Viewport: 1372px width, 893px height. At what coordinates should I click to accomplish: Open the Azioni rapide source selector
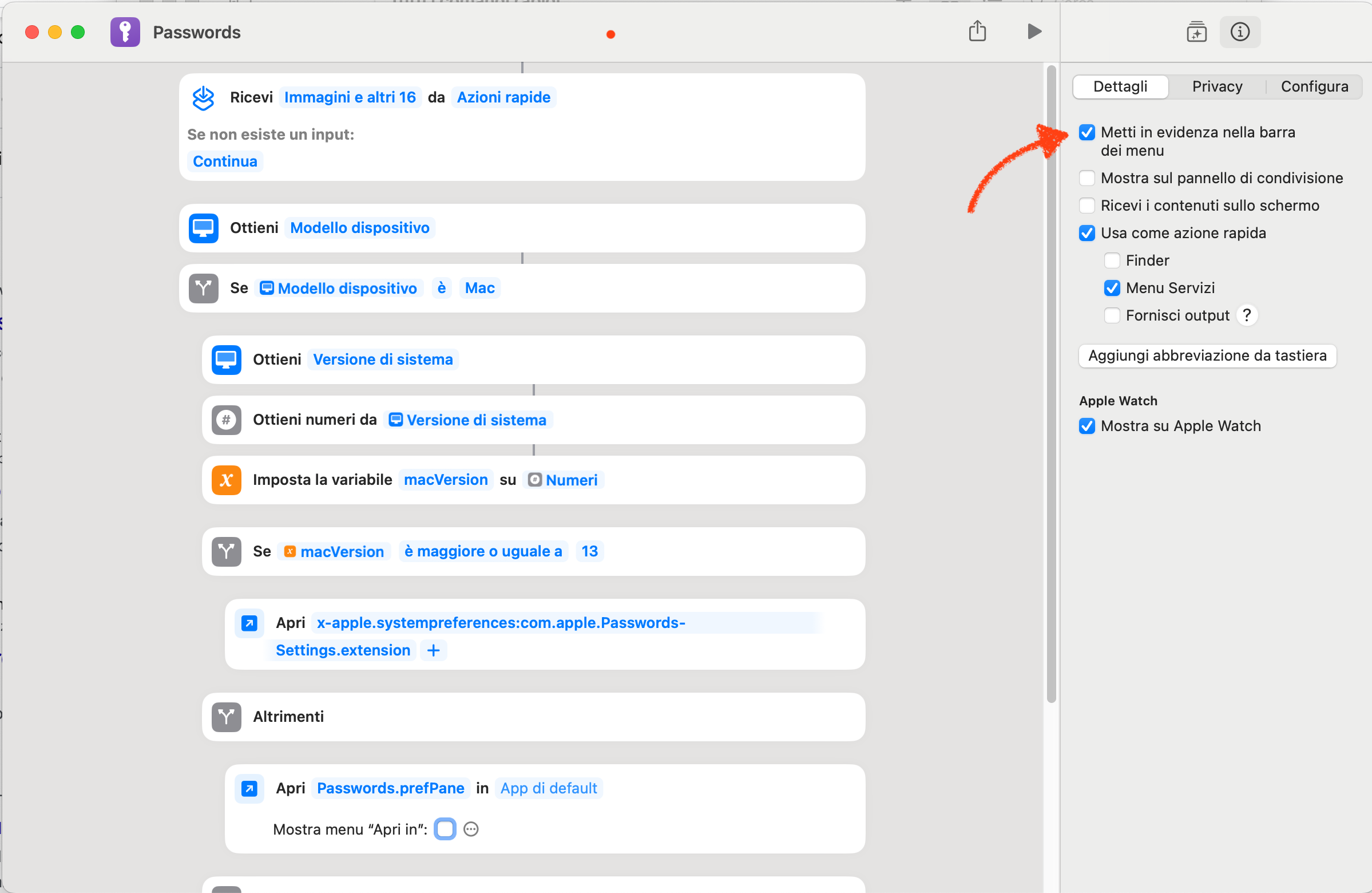click(504, 97)
